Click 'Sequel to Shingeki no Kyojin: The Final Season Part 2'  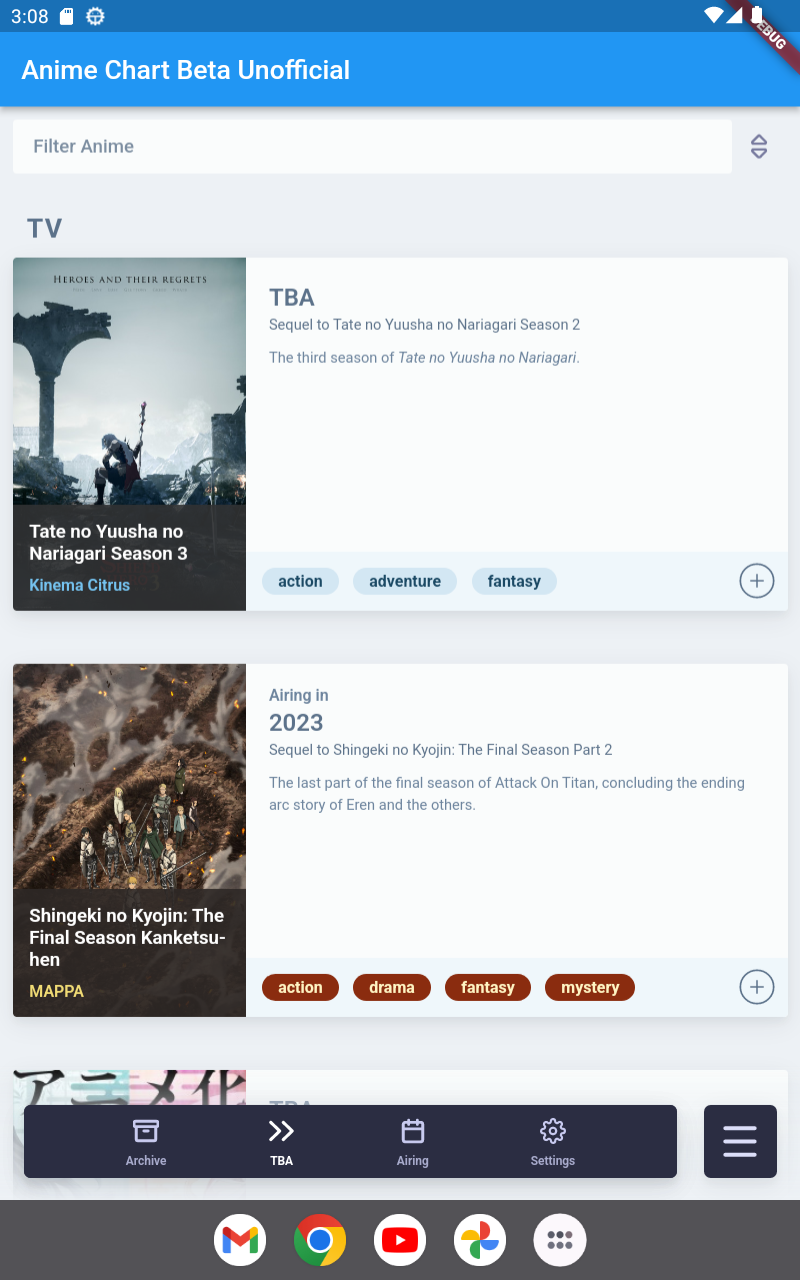click(441, 749)
